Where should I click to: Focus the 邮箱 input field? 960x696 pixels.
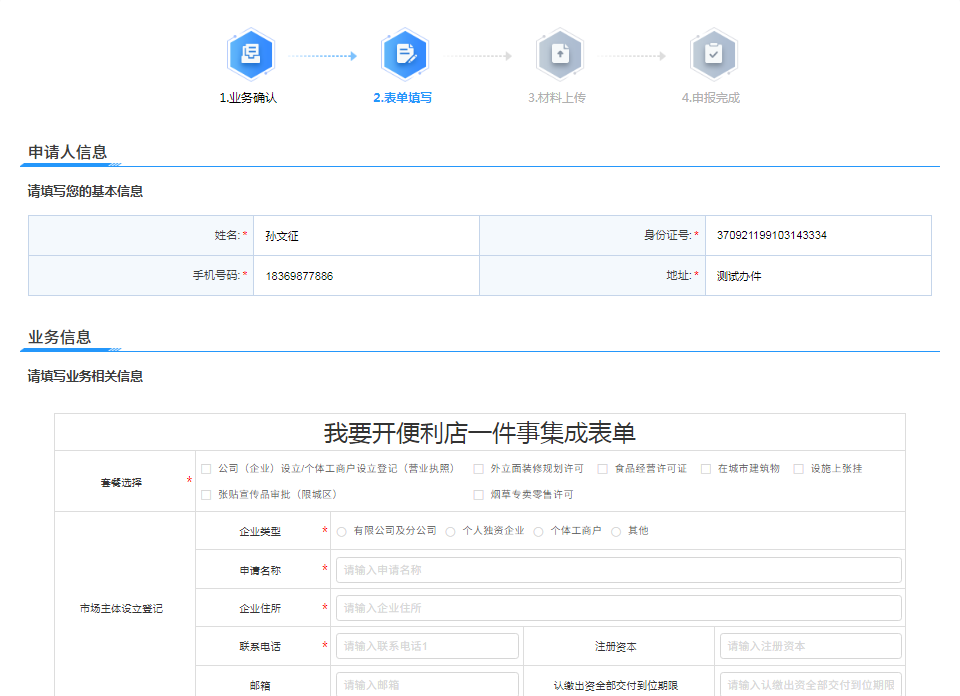[427, 685]
